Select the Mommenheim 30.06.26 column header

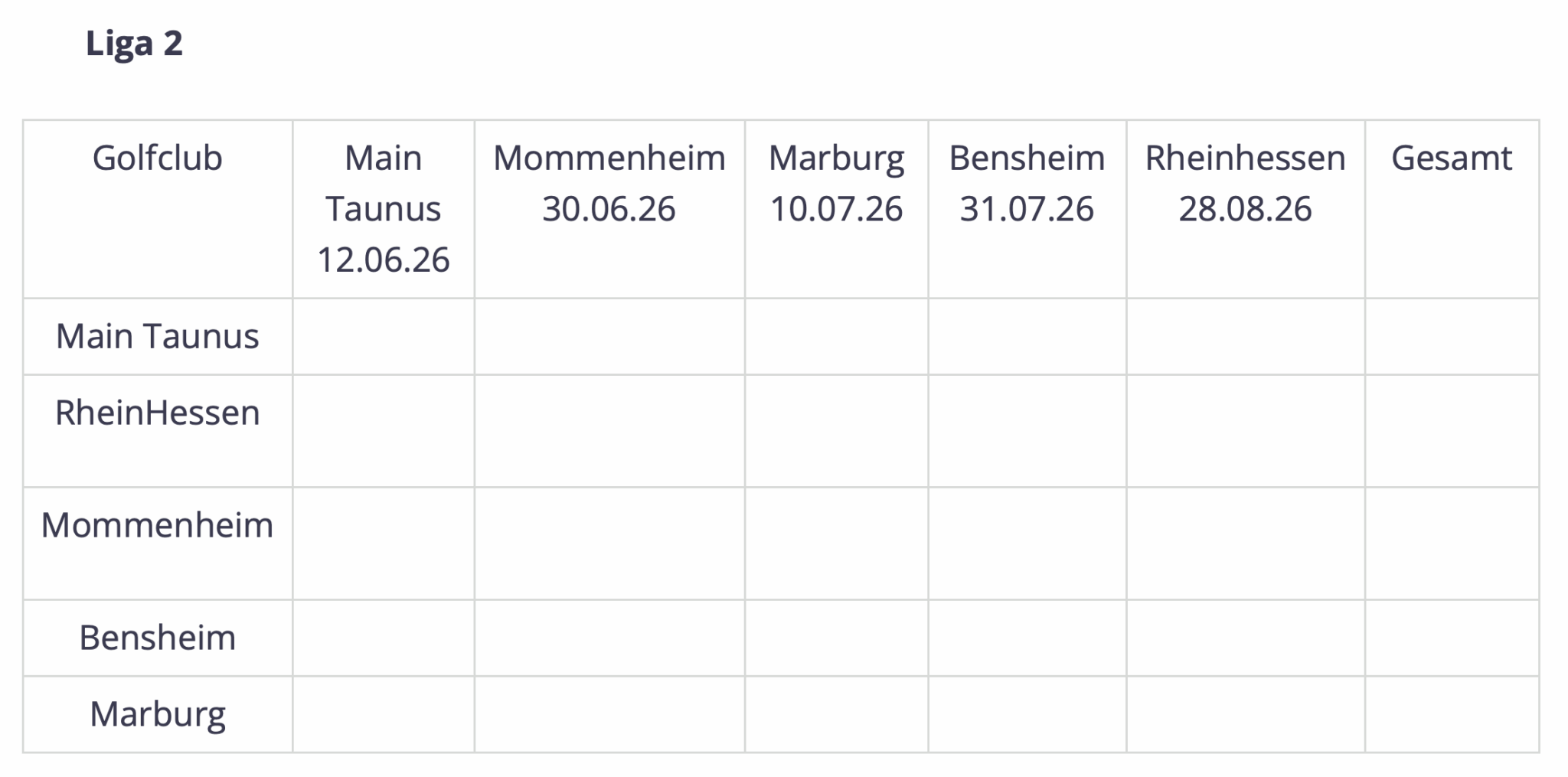pyautogui.click(x=609, y=184)
